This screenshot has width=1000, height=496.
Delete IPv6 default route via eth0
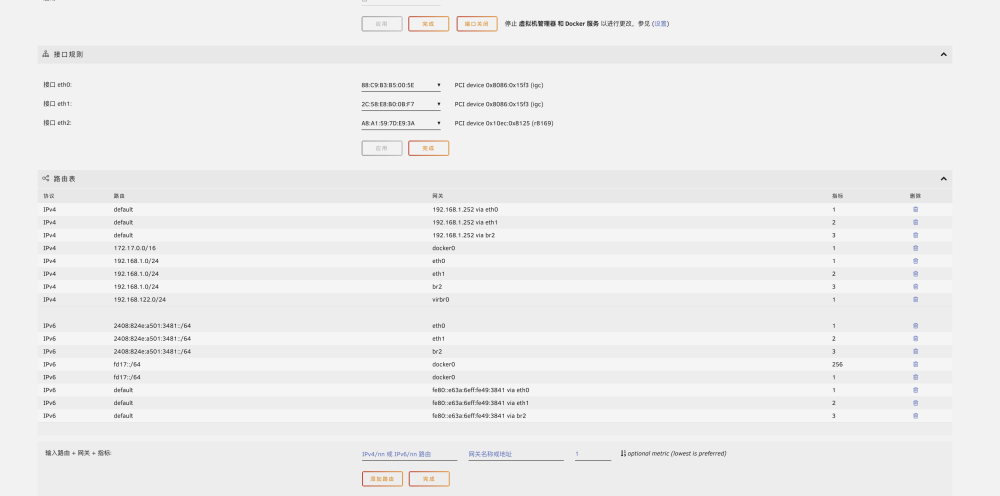[x=915, y=390]
